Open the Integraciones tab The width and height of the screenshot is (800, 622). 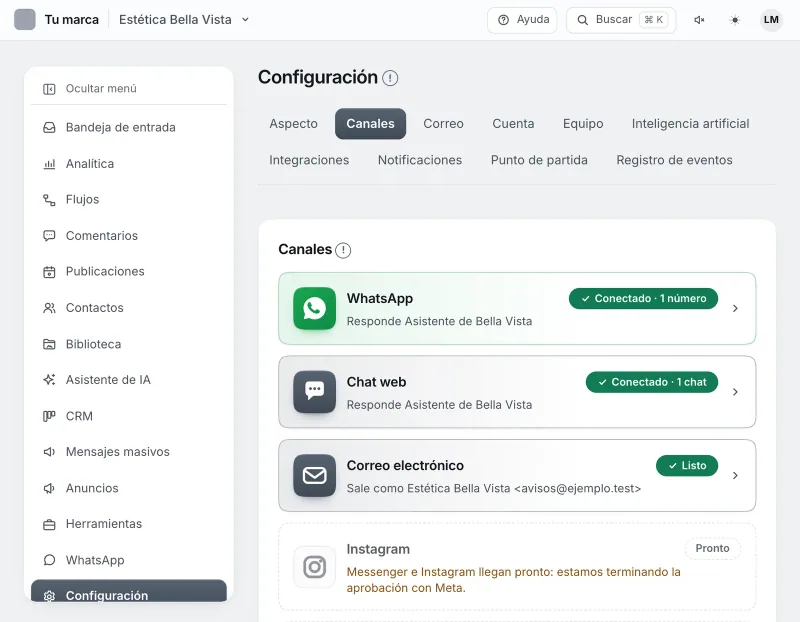[x=309, y=160]
